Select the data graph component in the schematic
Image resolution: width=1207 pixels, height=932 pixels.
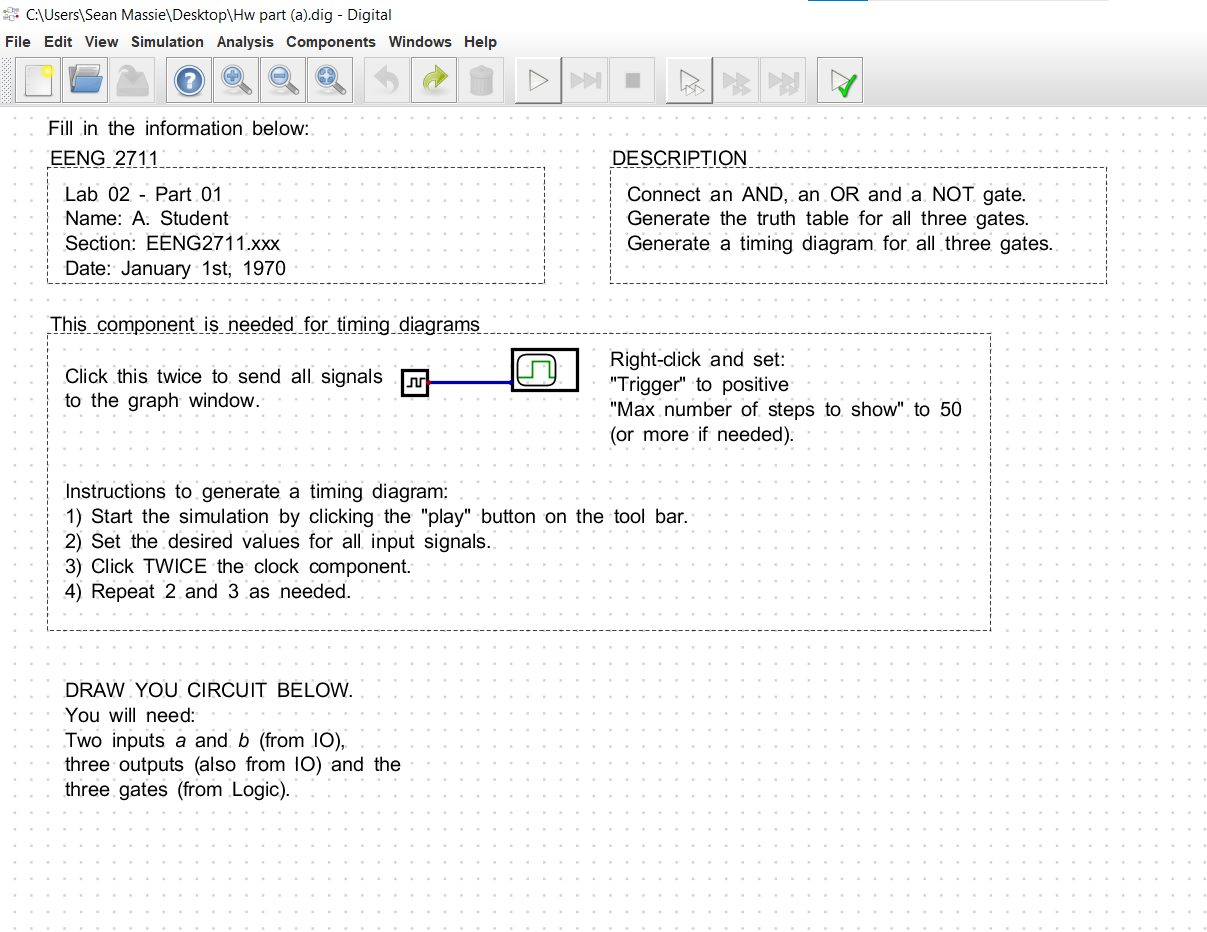[x=544, y=369]
